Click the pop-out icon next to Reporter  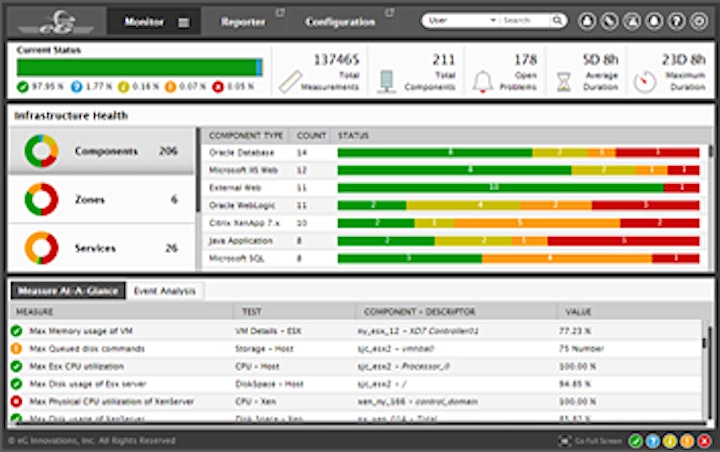pos(280,13)
